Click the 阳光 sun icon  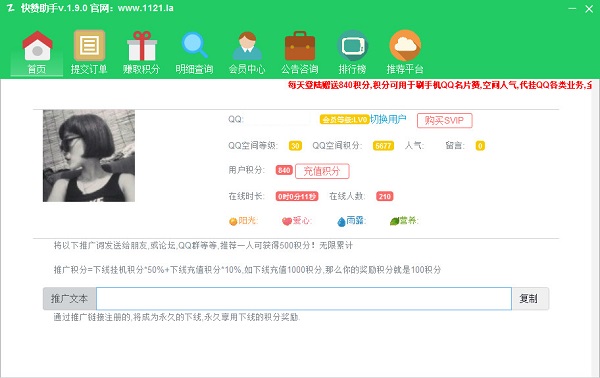(x=233, y=221)
